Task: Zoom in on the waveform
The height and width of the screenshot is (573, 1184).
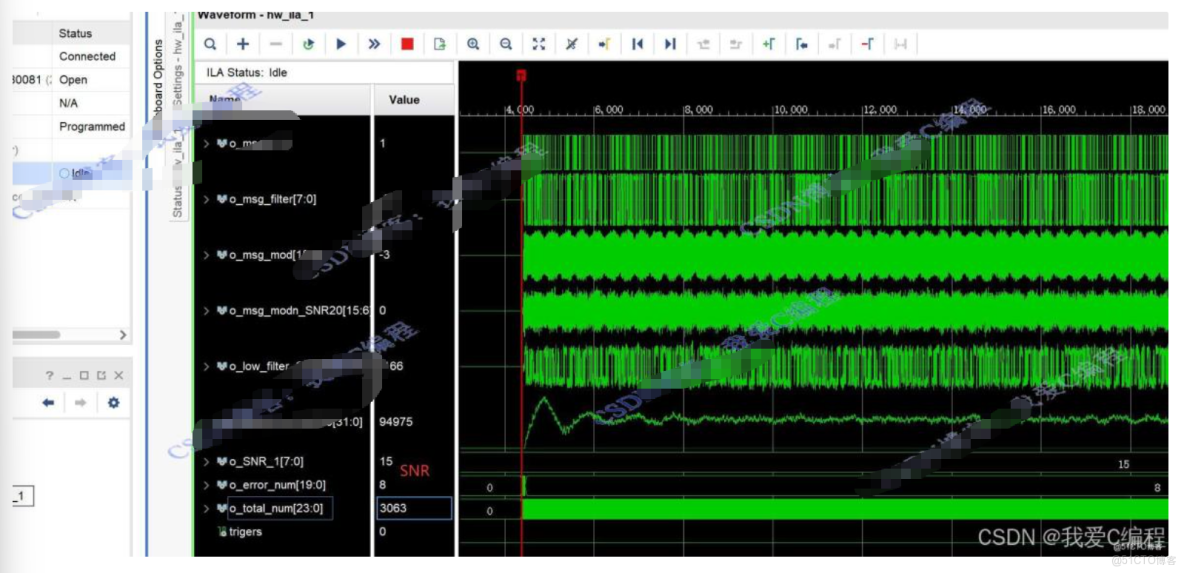Action: point(473,44)
